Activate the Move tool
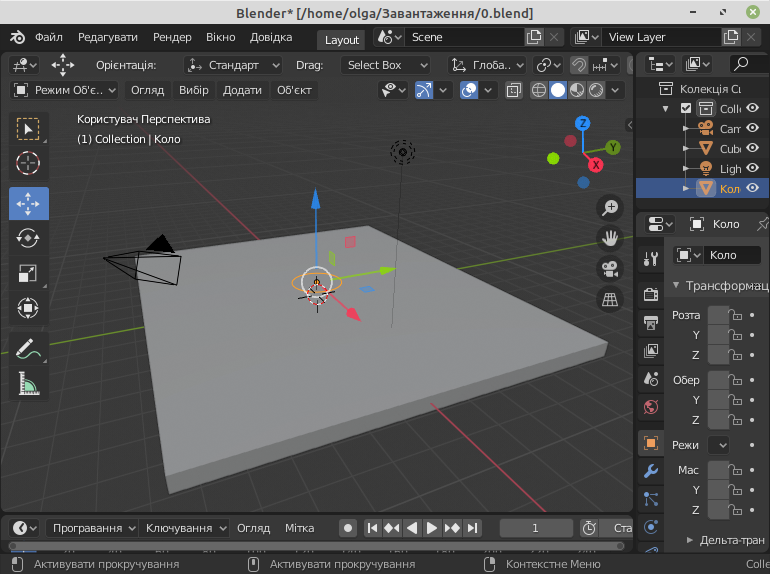 pos(28,203)
